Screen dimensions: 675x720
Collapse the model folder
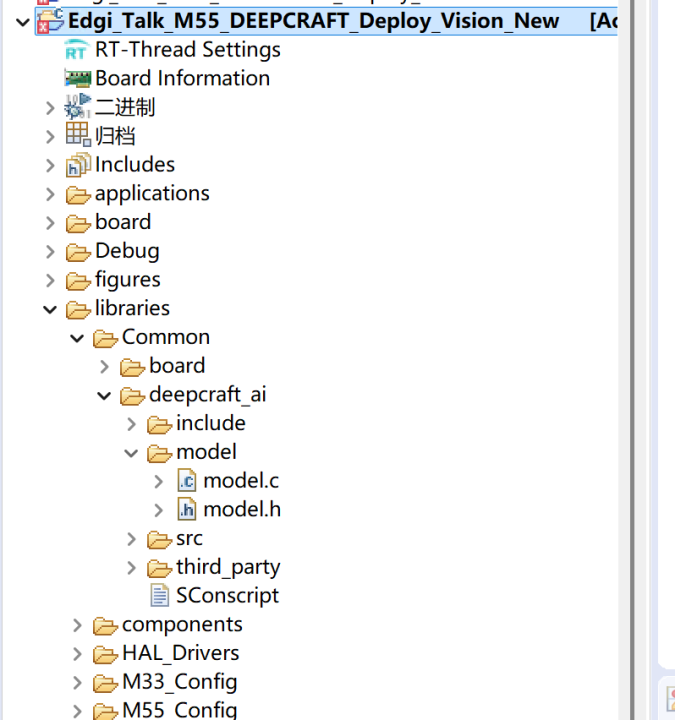(x=131, y=453)
